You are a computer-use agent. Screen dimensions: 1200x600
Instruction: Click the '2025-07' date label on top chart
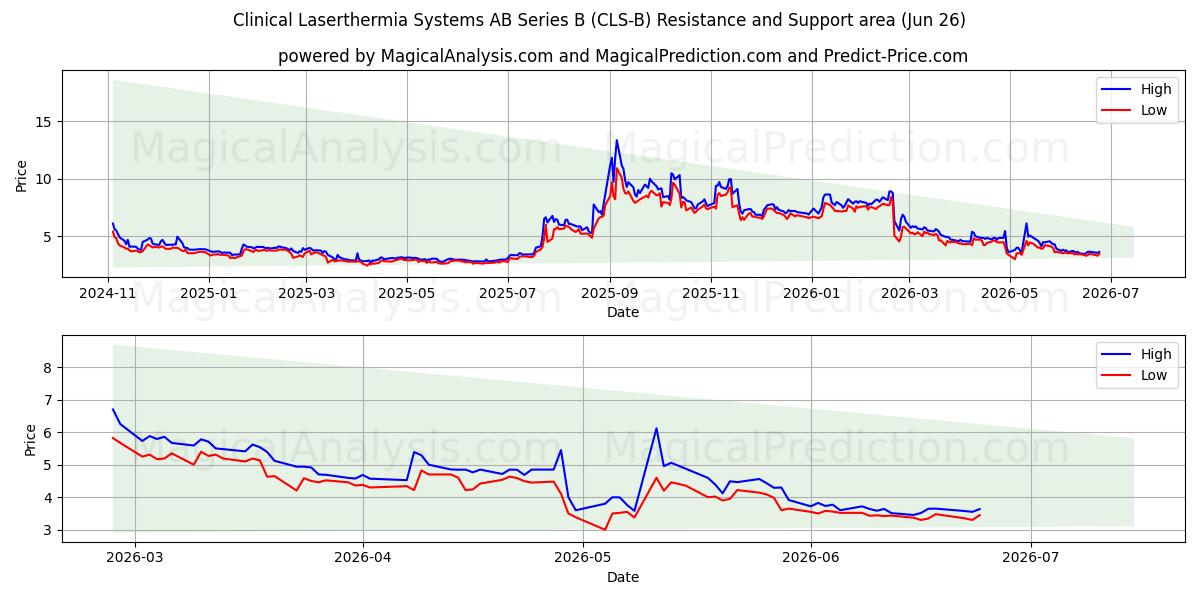[508, 293]
